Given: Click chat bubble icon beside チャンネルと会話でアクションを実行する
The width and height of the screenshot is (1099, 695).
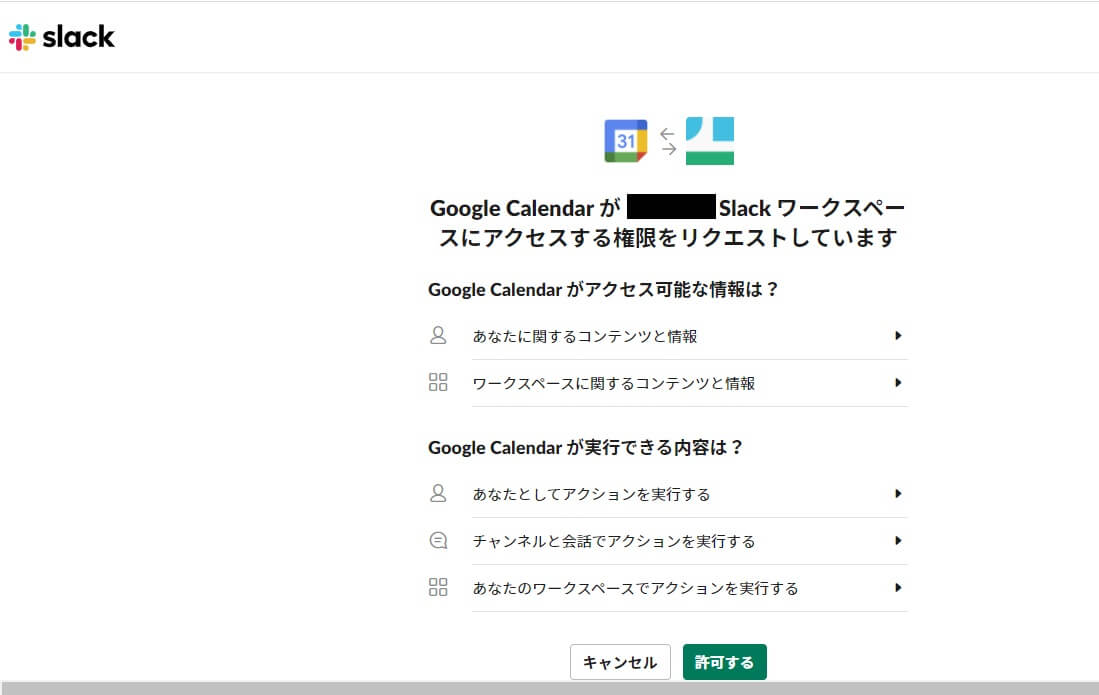Looking at the screenshot, I should (x=437, y=540).
